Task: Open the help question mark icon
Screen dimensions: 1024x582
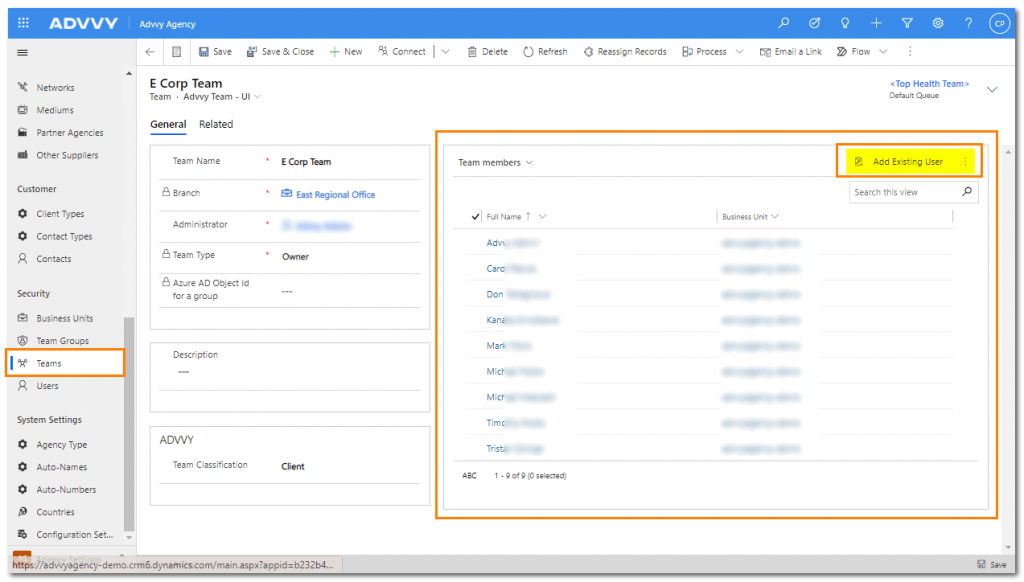Action: pos(968,23)
